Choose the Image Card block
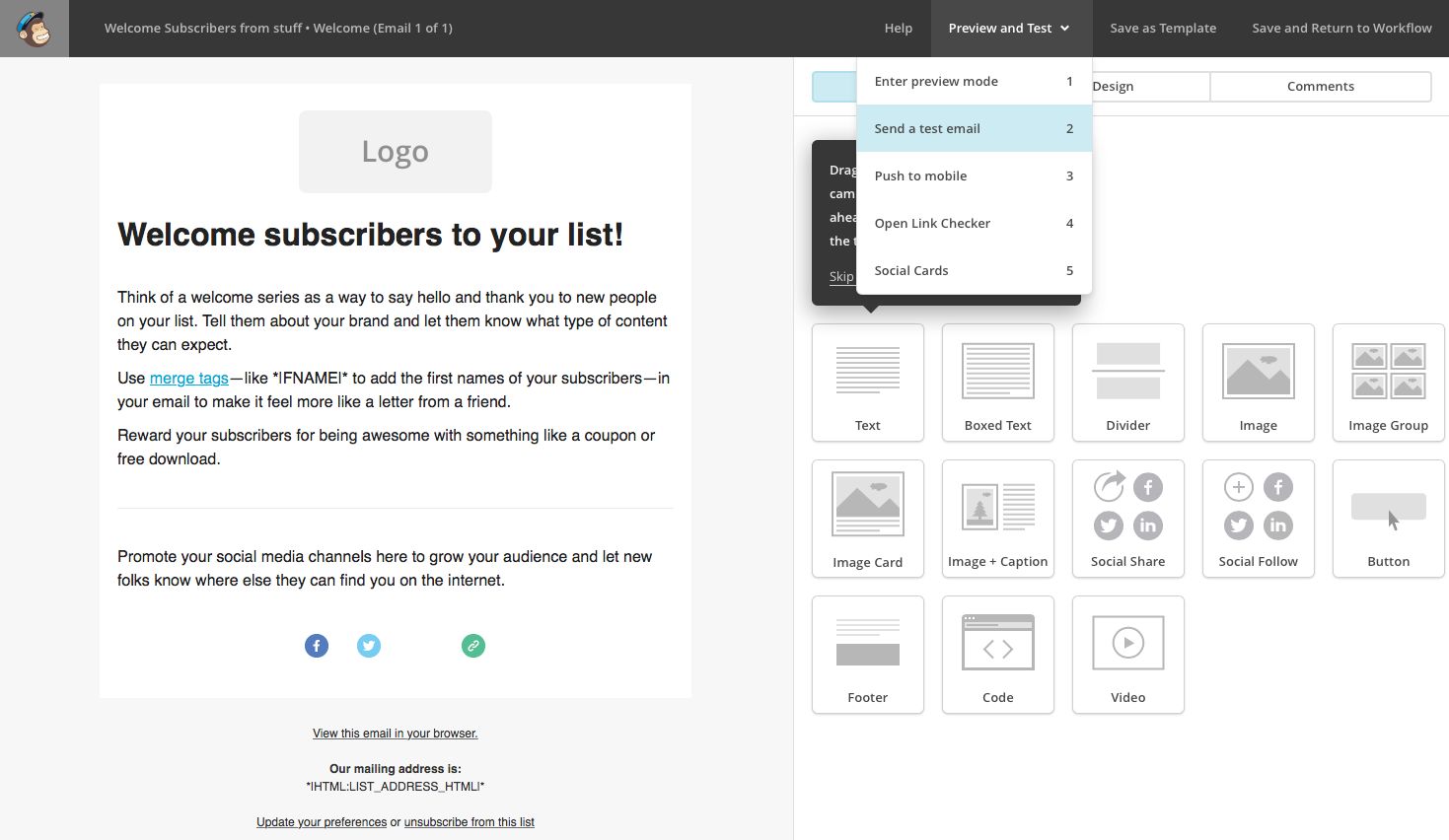The image size is (1449, 840). 868,519
